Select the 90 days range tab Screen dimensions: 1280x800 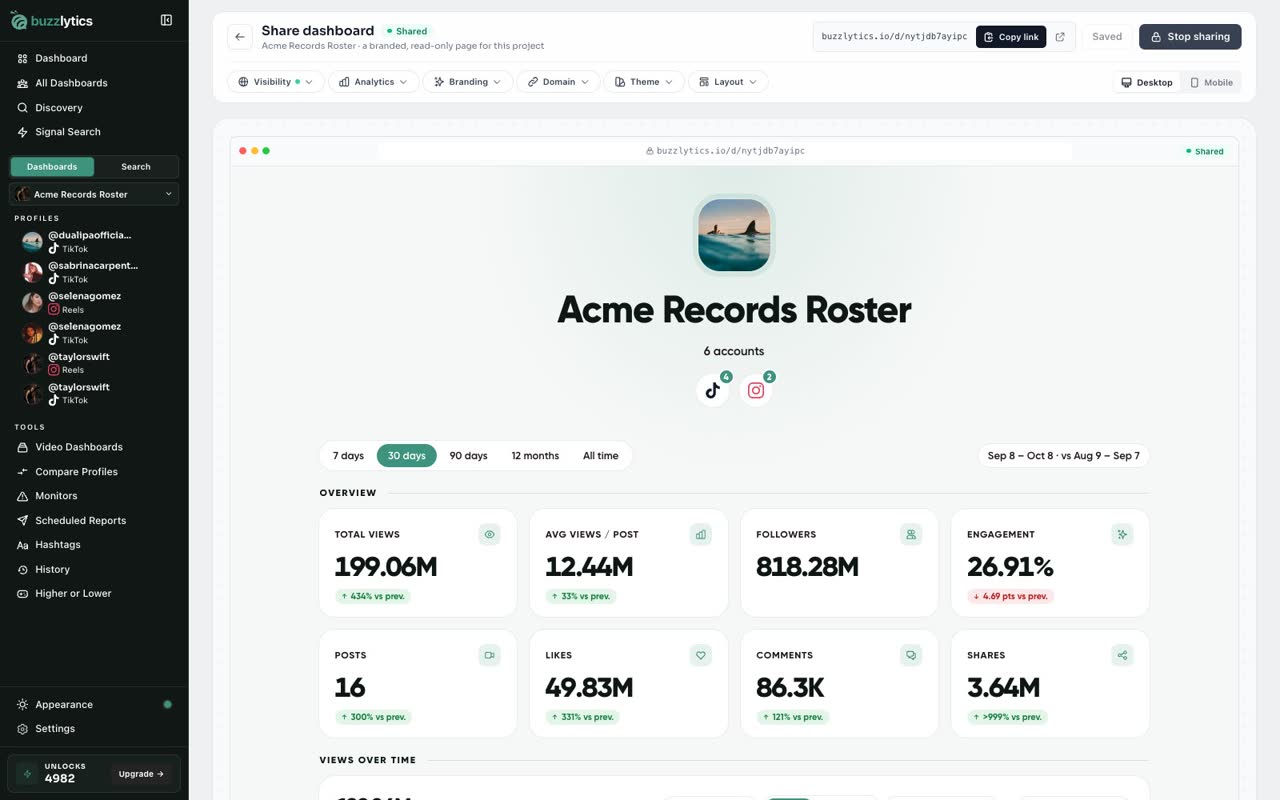(x=468, y=455)
